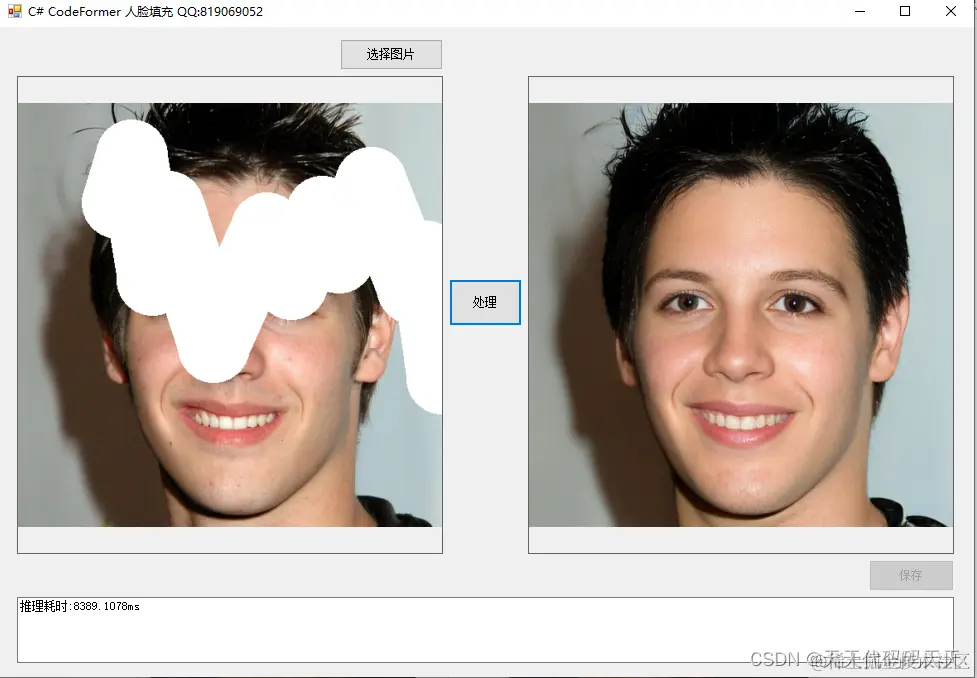The width and height of the screenshot is (977, 678).
Task: Minimize the CodeFormer window
Action: click(x=860, y=11)
